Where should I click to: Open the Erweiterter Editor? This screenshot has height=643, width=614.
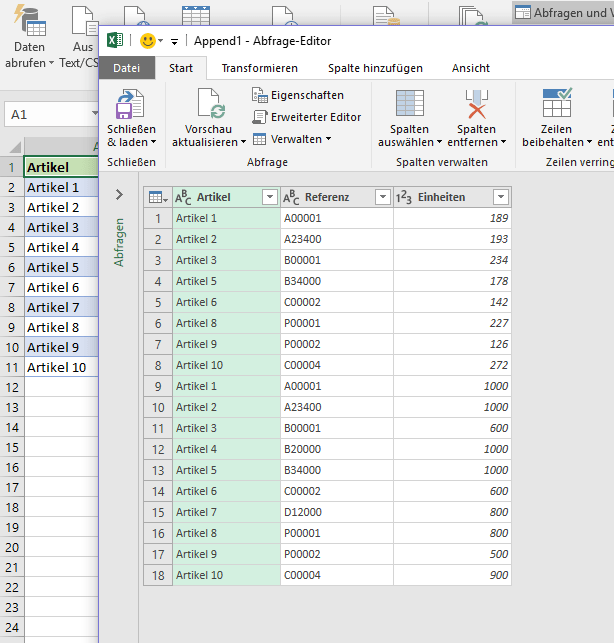(x=306, y=117)
